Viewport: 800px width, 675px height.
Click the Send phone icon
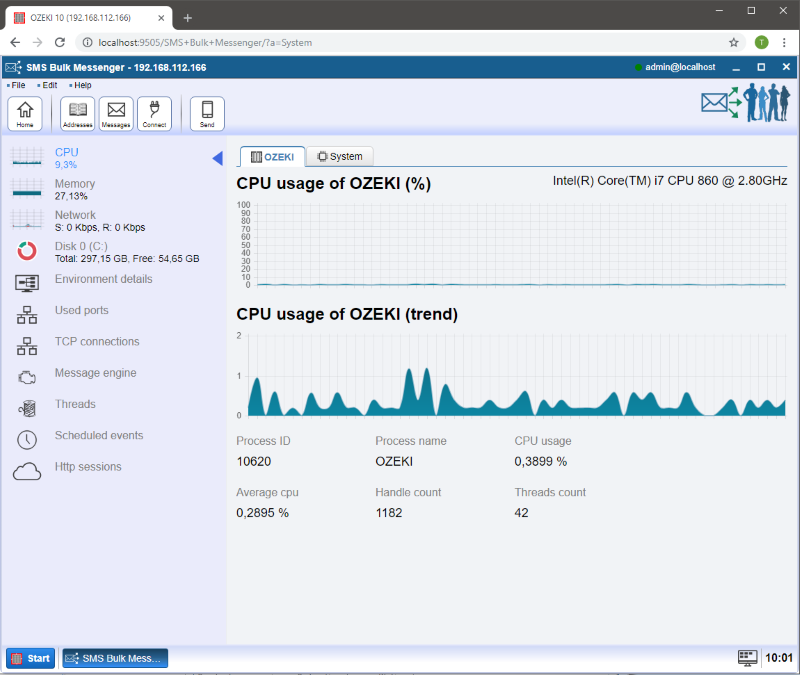tap(207, 113)
